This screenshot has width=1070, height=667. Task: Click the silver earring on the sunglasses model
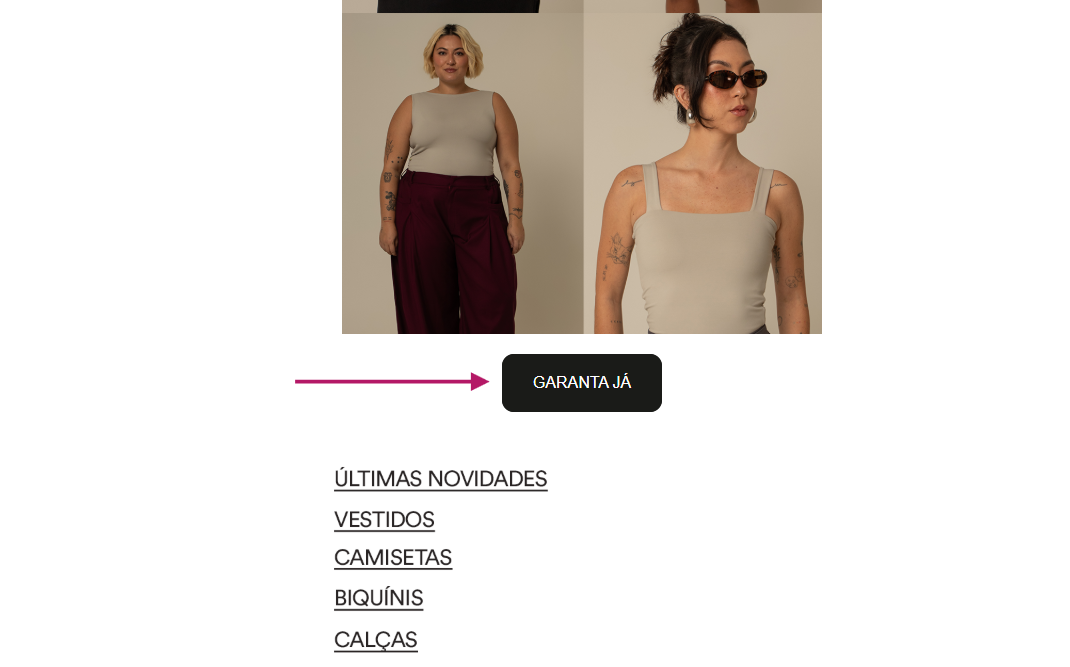691,116
